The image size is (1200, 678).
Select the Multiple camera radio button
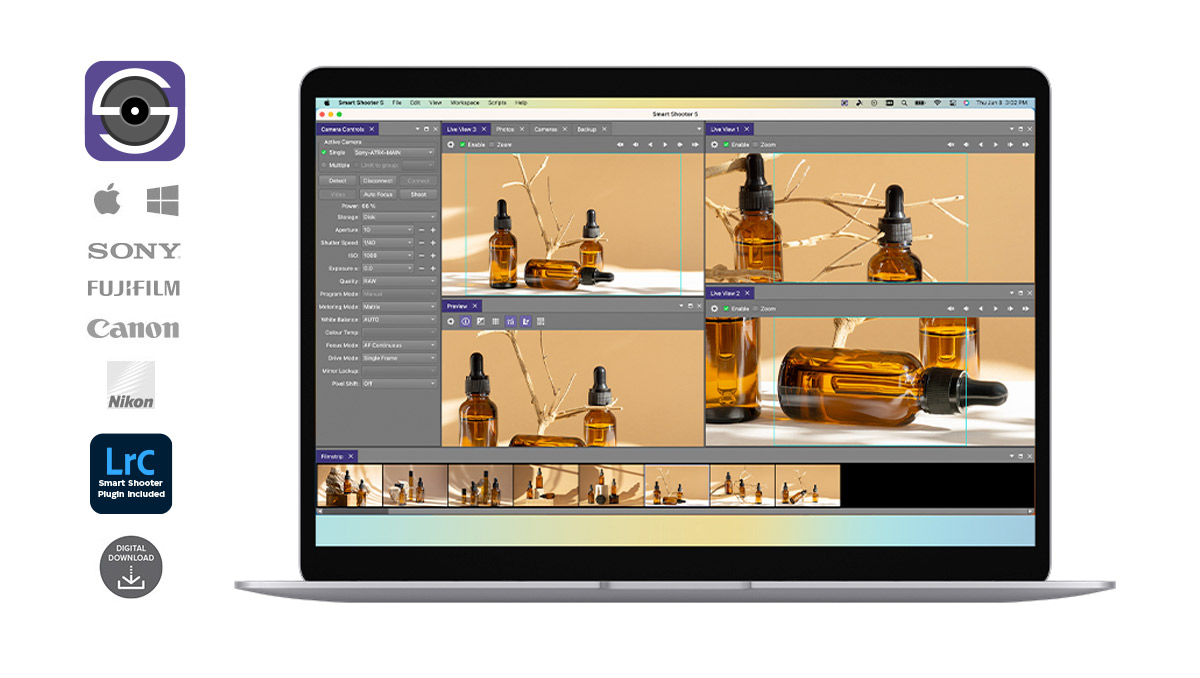324,165
